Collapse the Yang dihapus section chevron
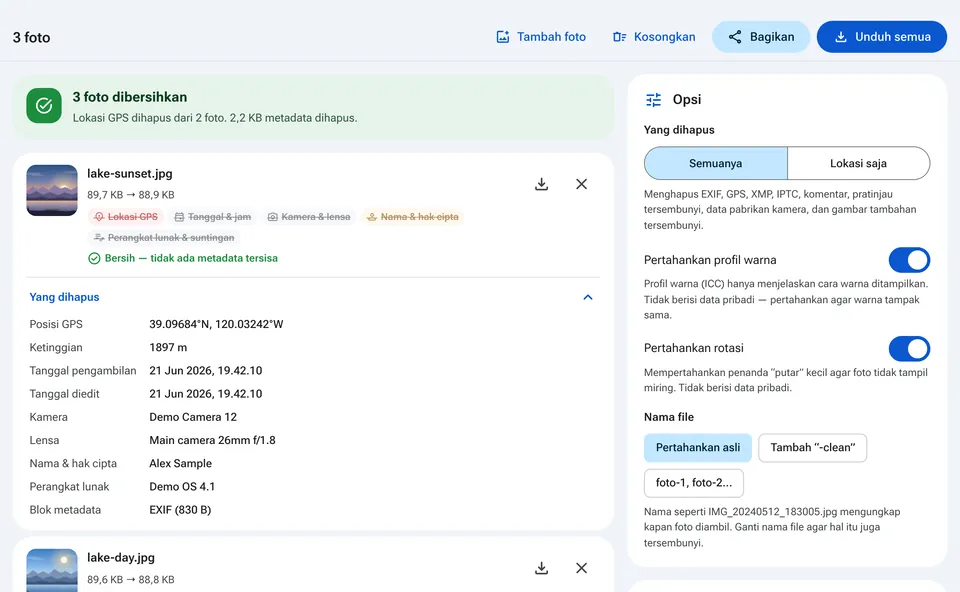The height and width of the screenshot is (592, 960). [588, 298]
